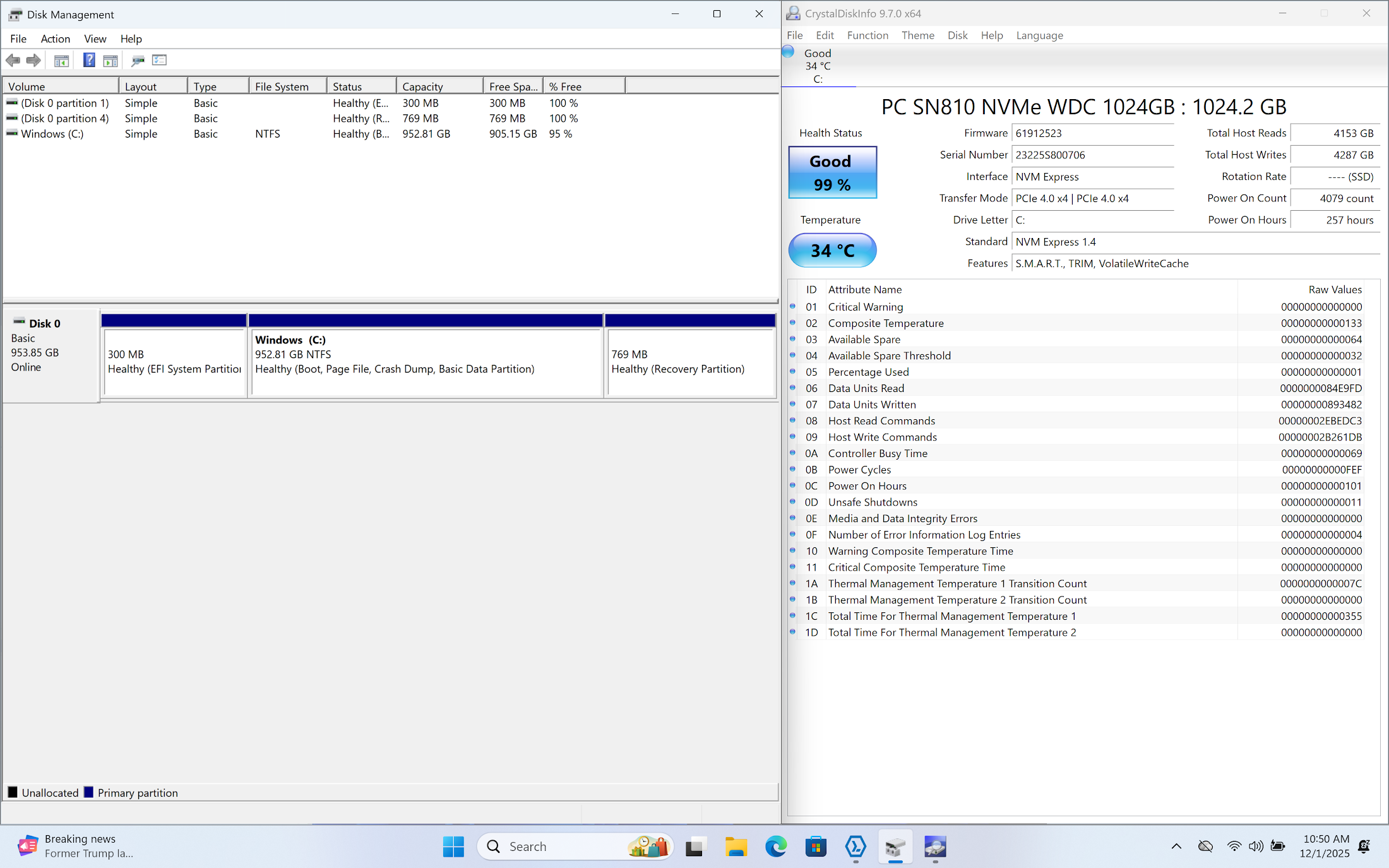Click the Back arrow in Disk Management toolbar

tap(13, 61)
